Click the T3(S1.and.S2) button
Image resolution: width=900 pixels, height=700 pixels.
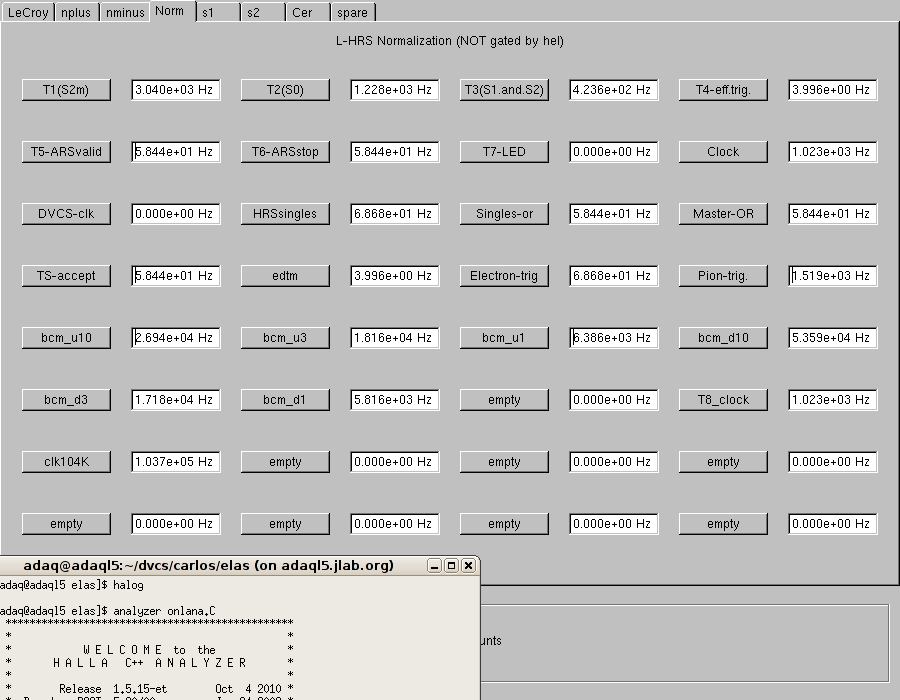tap(504, 90)
